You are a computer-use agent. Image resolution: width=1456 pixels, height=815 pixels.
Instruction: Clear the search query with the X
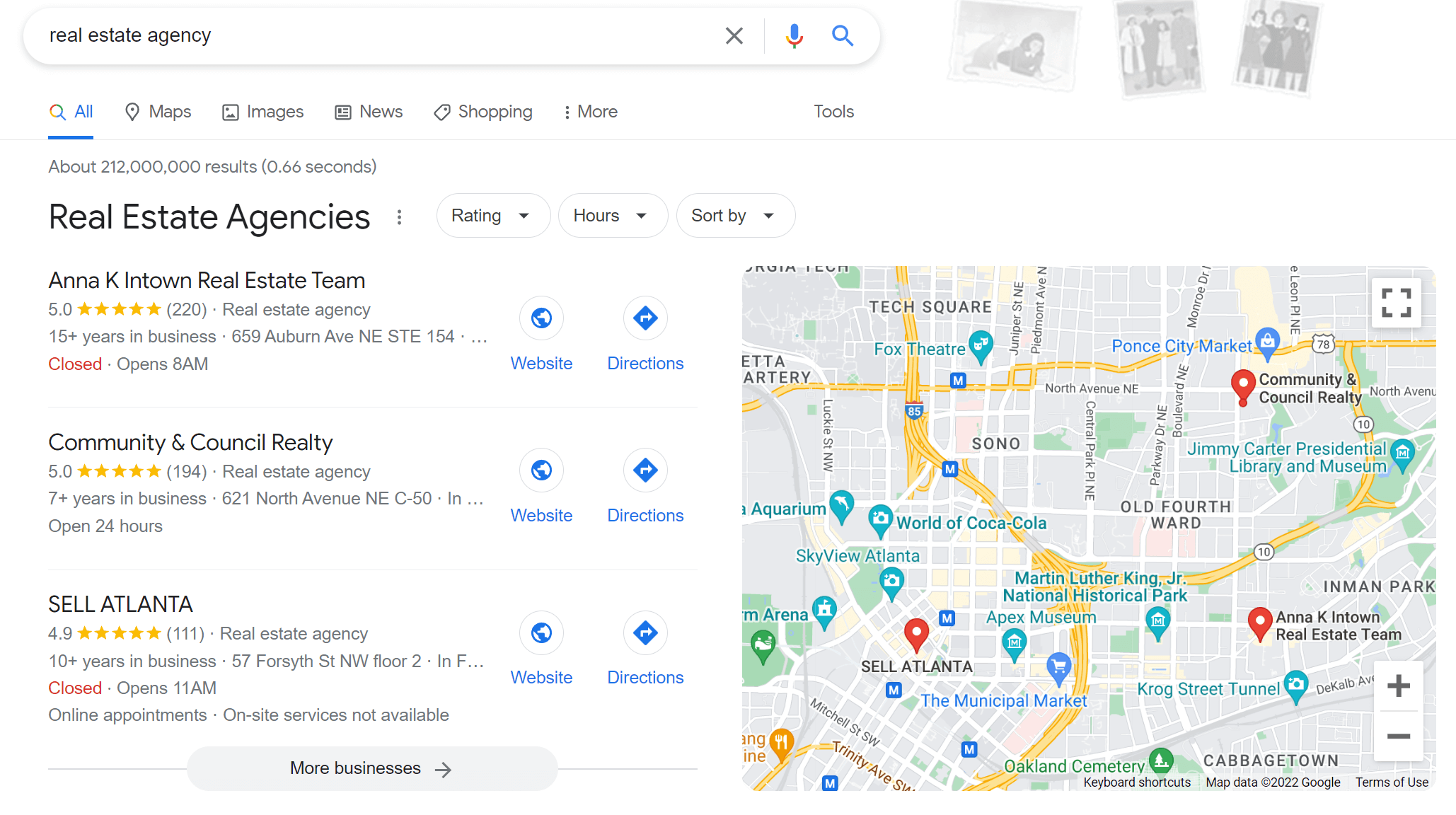734,35
